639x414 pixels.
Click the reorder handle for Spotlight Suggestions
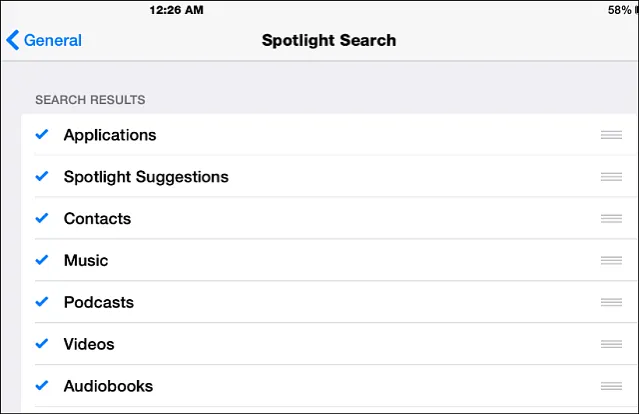[x=611, y=177]
